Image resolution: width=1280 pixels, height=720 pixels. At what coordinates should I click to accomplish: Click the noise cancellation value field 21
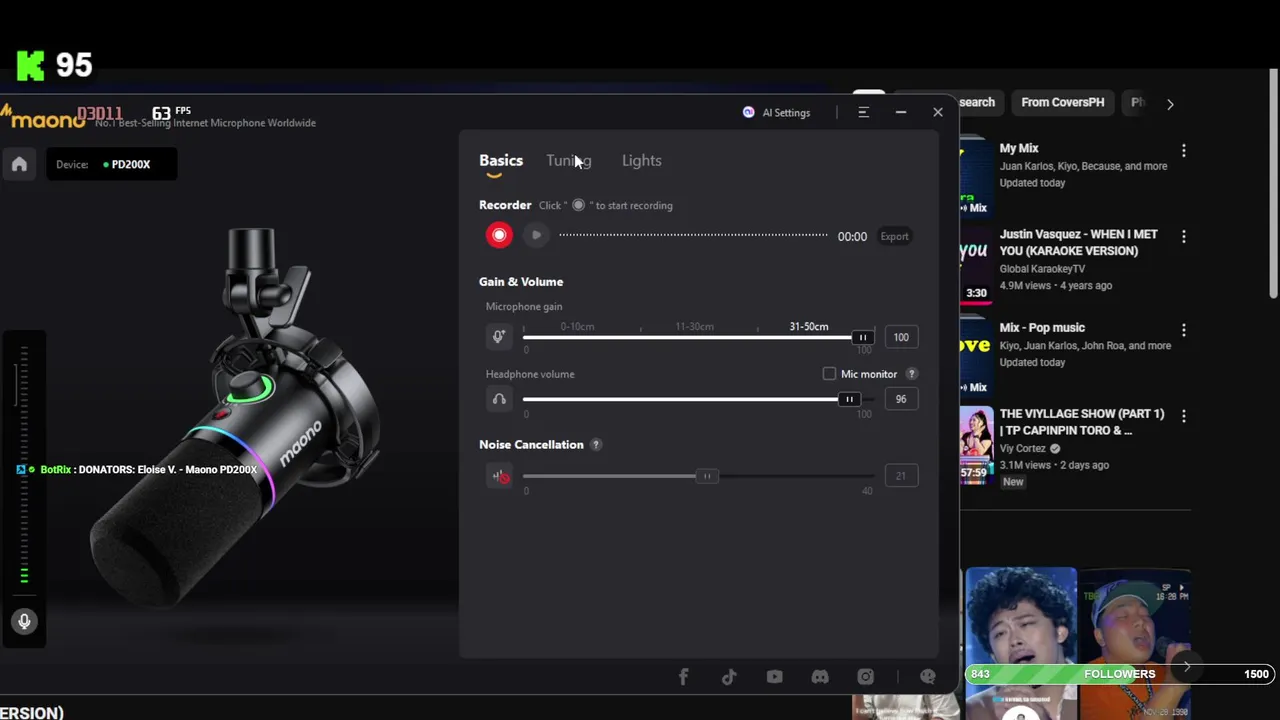point(901,476)
